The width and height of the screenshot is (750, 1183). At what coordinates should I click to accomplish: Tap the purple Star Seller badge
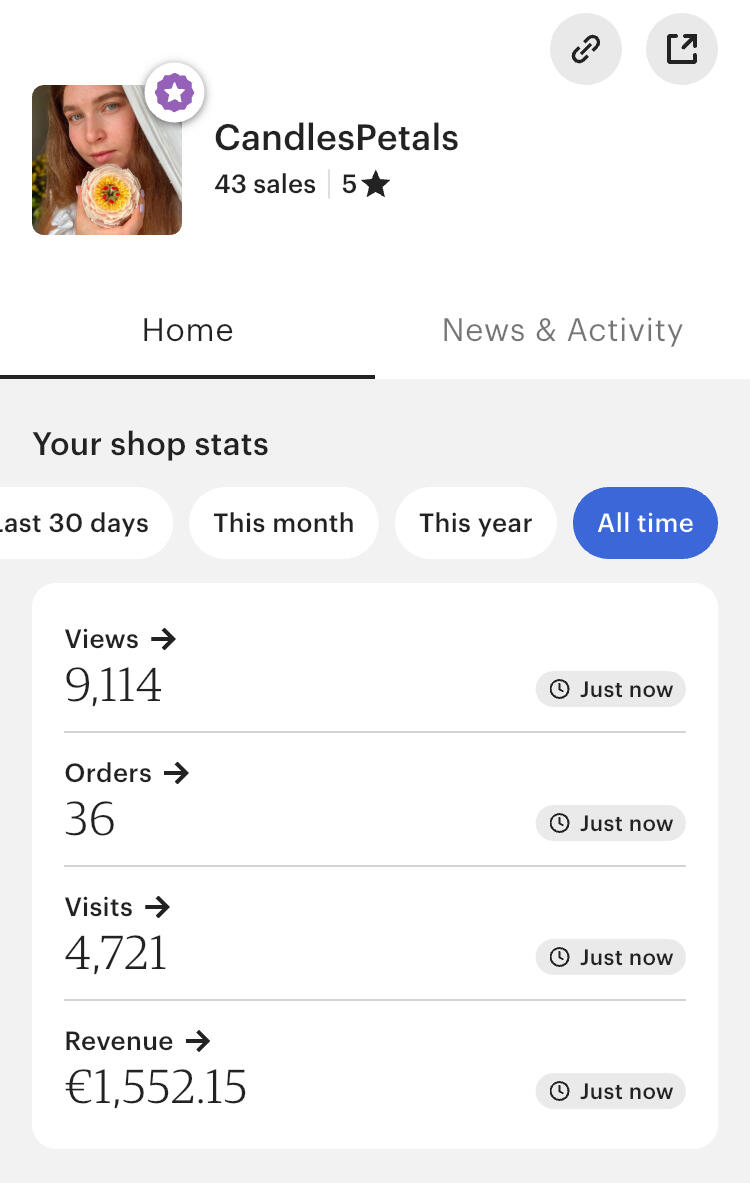(175, 93)
